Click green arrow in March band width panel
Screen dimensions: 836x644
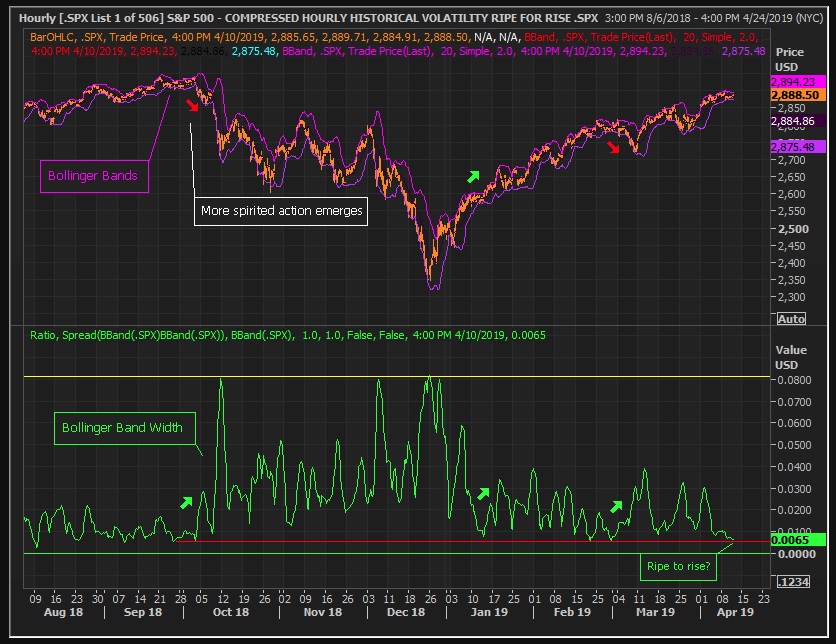(x=617, y=505)
